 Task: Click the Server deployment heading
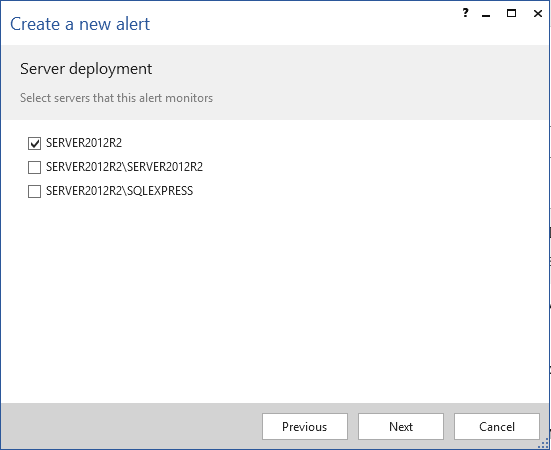pyautogui.click(x=86, y=69)
